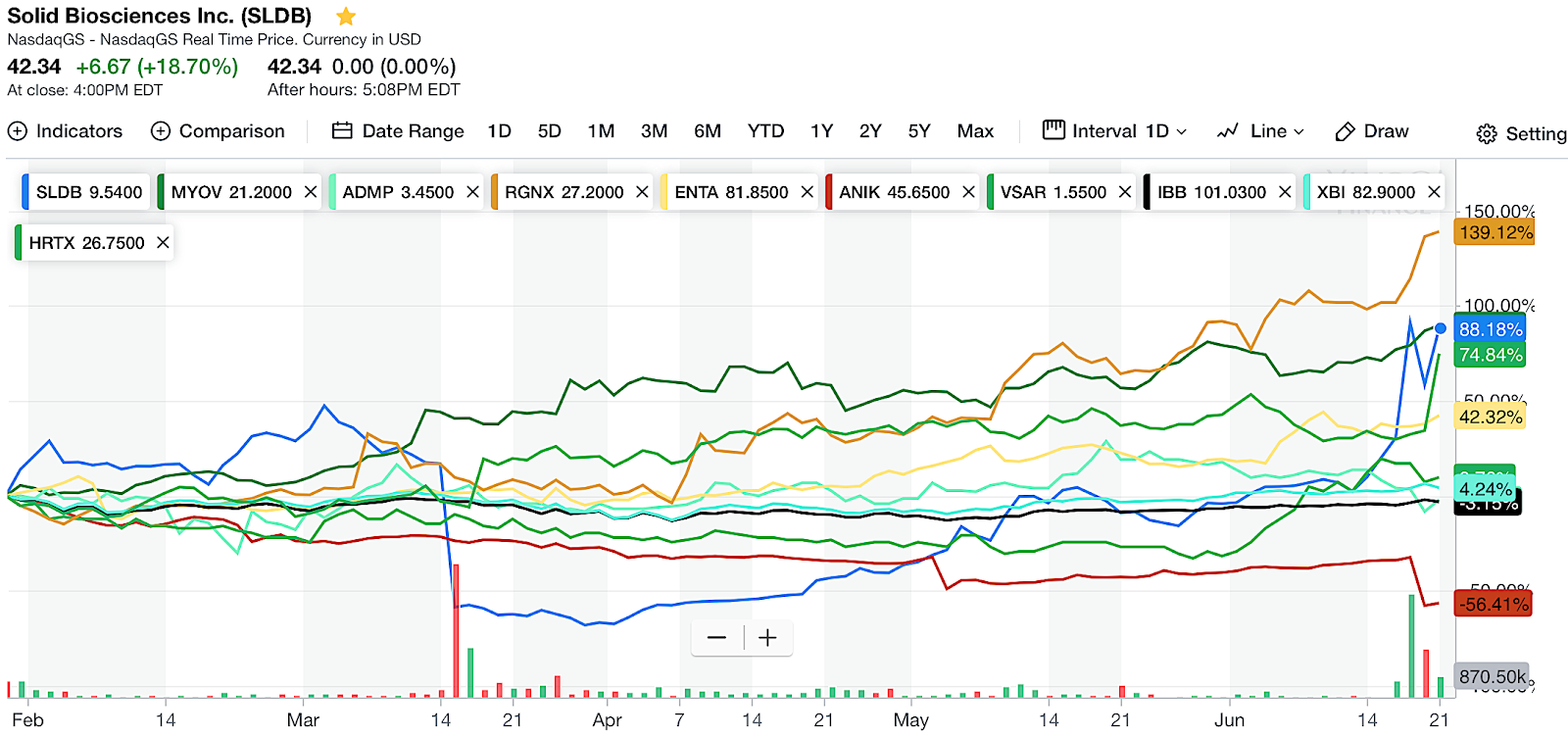This screenshot has height=738, width=1568.
Task: Select the 2Y date range
Action: tap(870, 131)
